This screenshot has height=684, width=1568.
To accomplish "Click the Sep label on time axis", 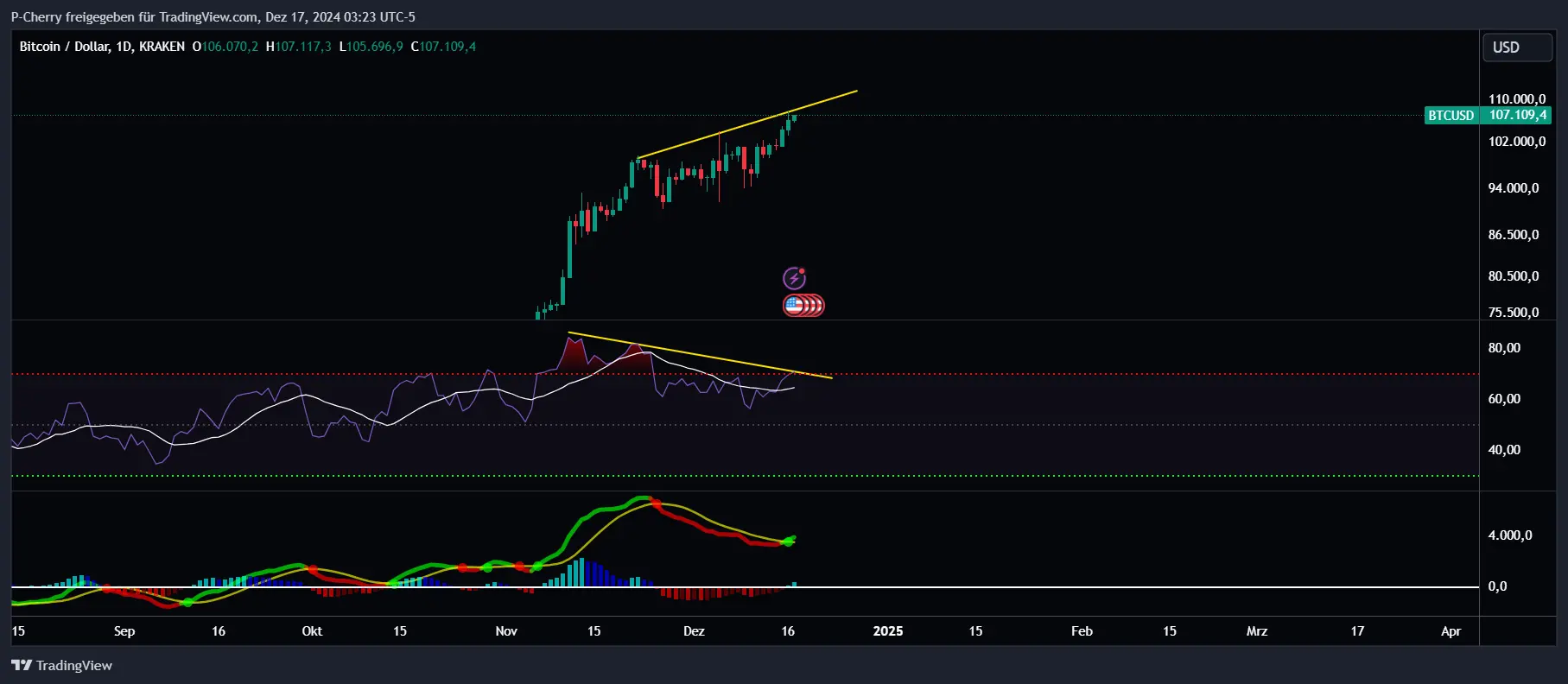I will tap(124, 631).
